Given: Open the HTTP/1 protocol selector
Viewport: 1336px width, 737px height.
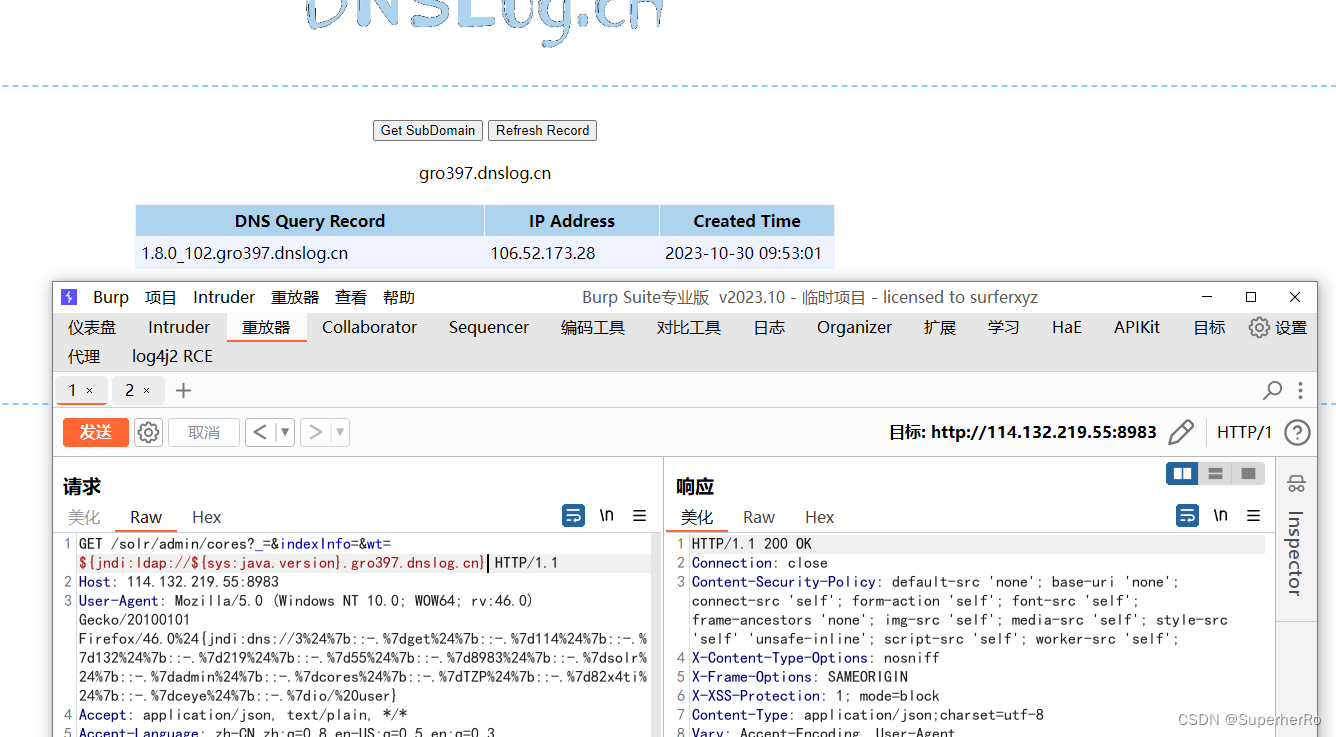Looking at the screenshot, I should (1244, 432).
